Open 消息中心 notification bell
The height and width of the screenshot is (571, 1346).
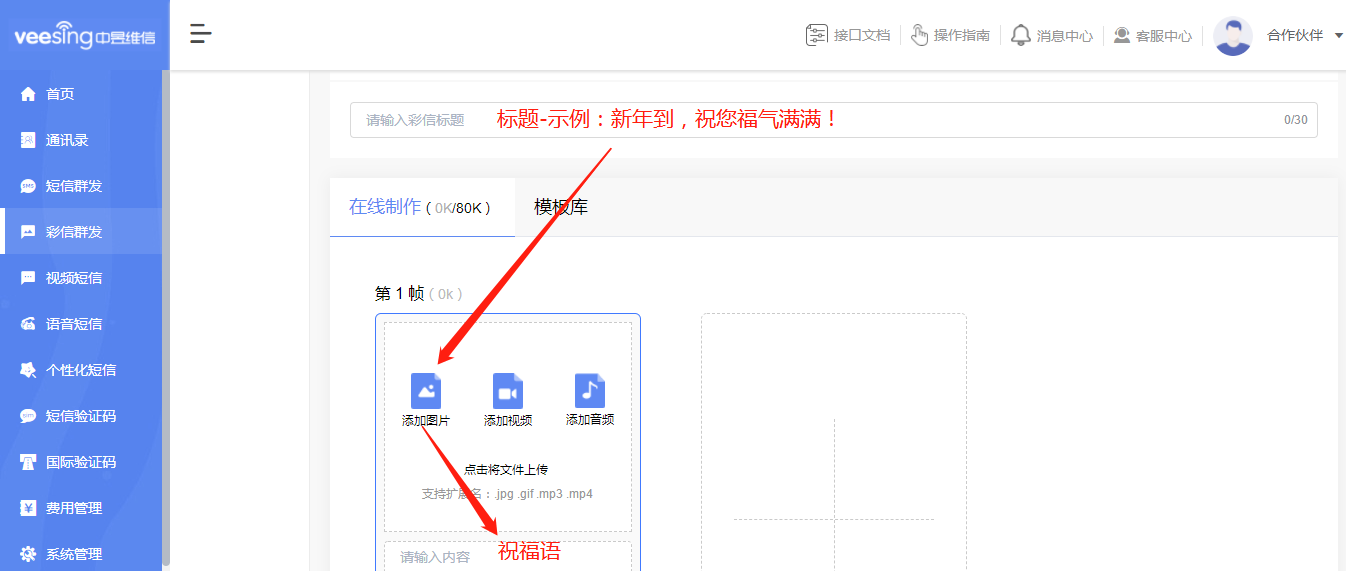tap(1020, 35)
